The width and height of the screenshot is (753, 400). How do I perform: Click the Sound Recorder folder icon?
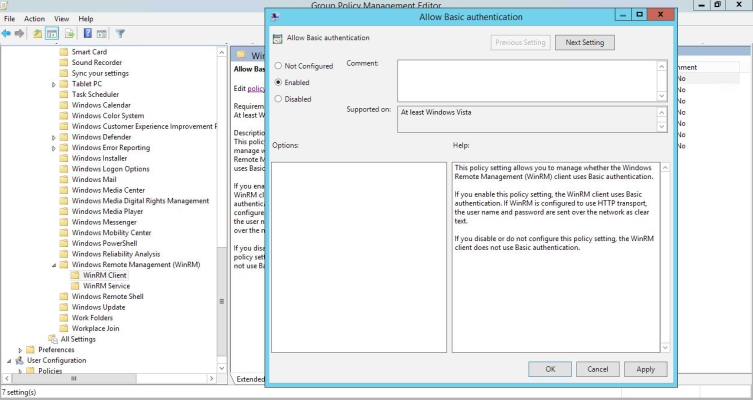(63, 62)
